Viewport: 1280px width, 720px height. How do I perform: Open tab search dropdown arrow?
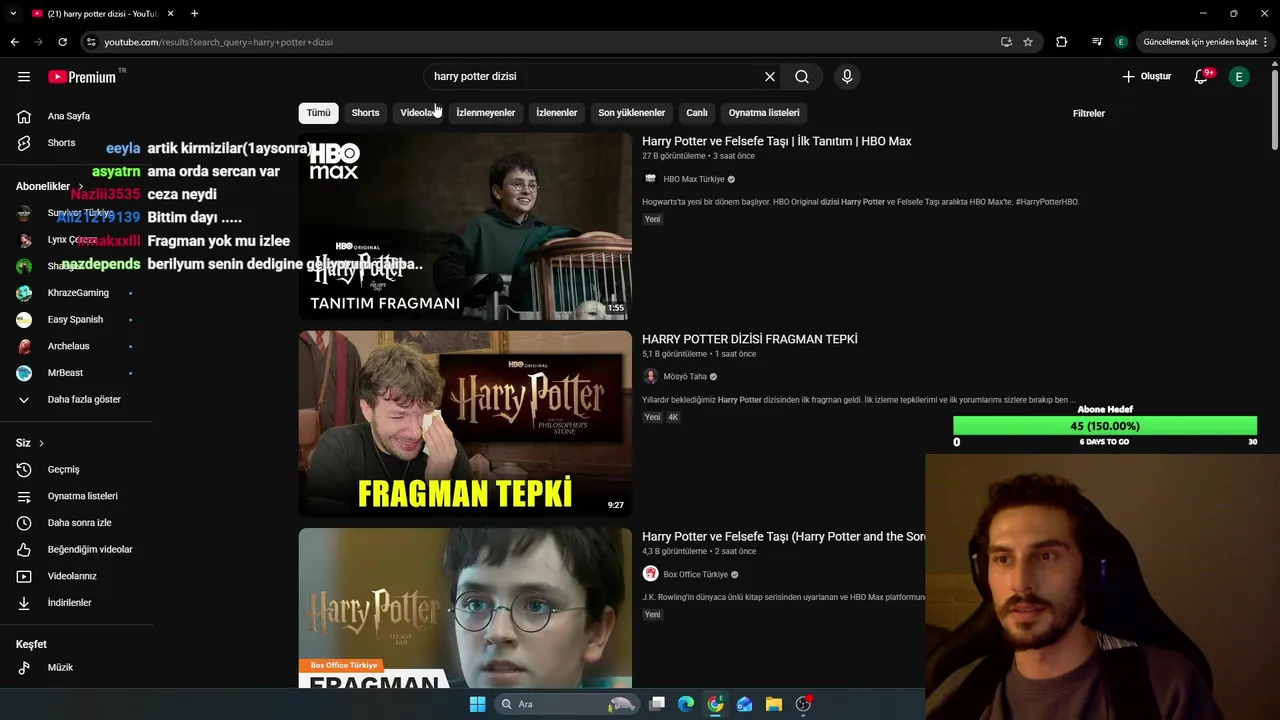point(13,14)
